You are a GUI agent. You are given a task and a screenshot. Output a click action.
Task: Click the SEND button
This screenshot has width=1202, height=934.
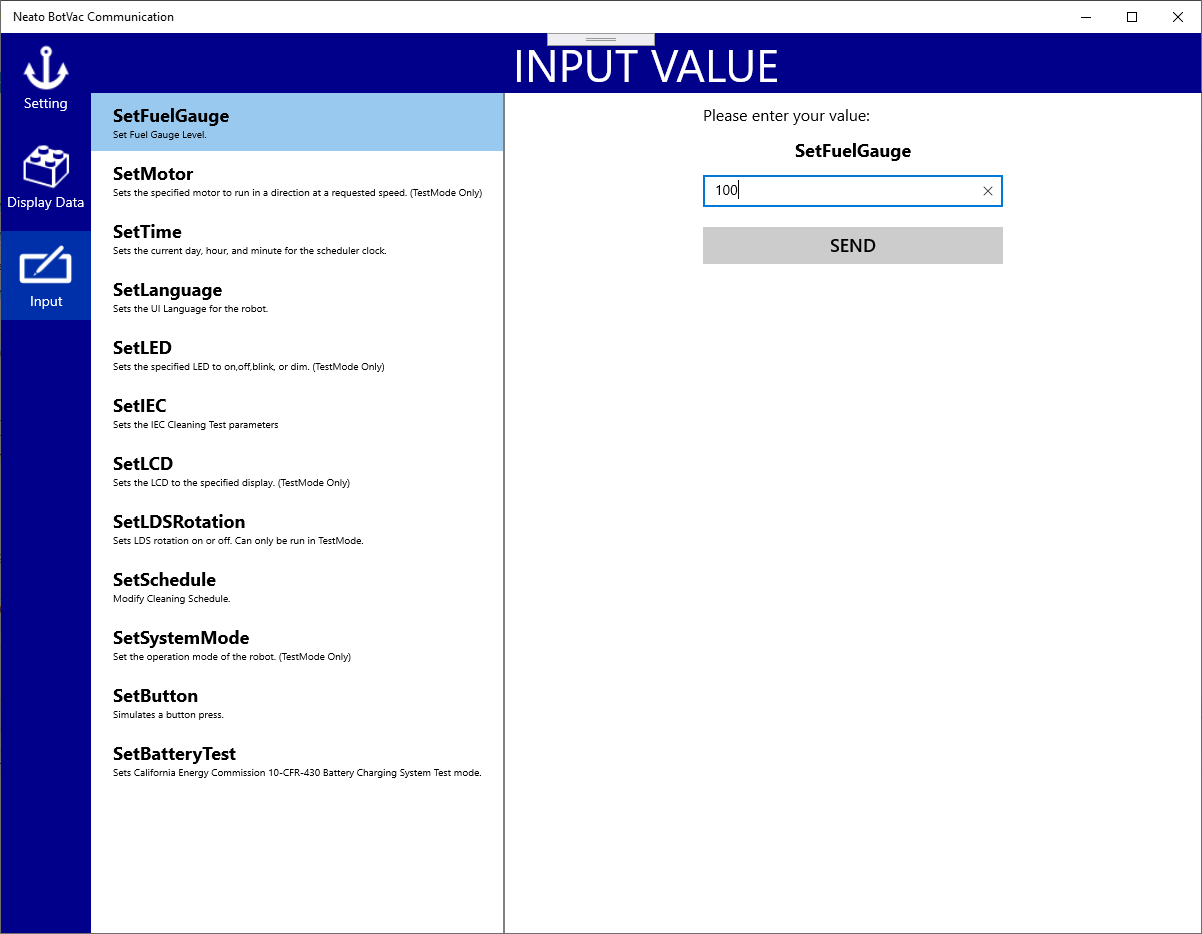[853, 246]
